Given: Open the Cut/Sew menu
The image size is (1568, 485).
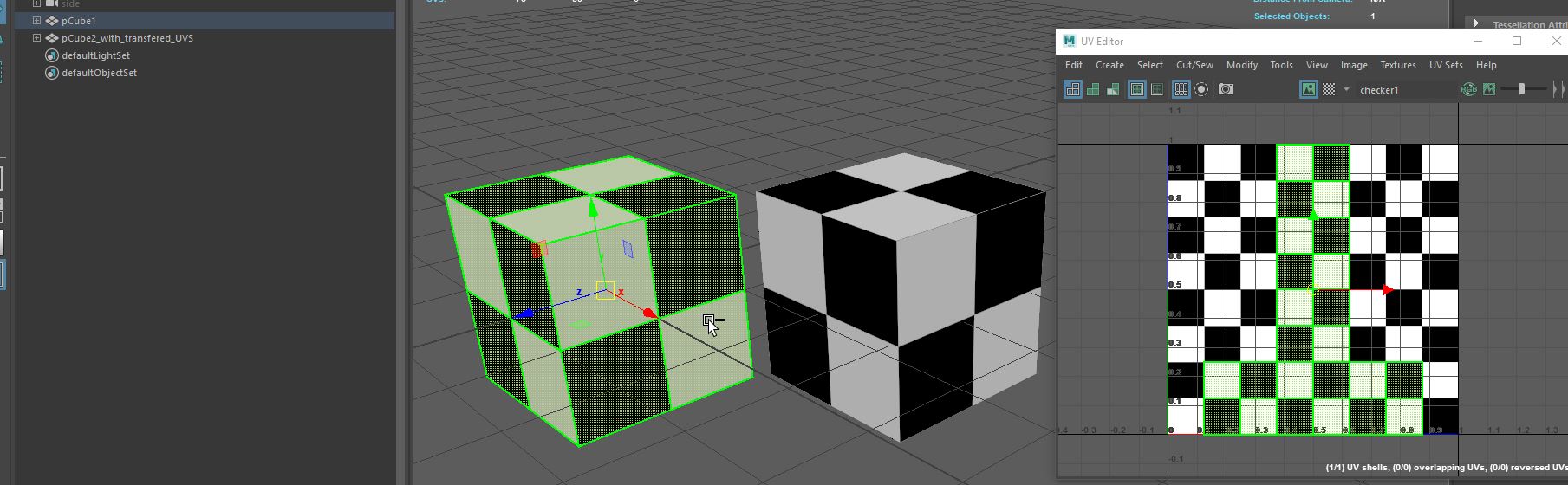Looking at the screenshot, I should click(1194, 65).
